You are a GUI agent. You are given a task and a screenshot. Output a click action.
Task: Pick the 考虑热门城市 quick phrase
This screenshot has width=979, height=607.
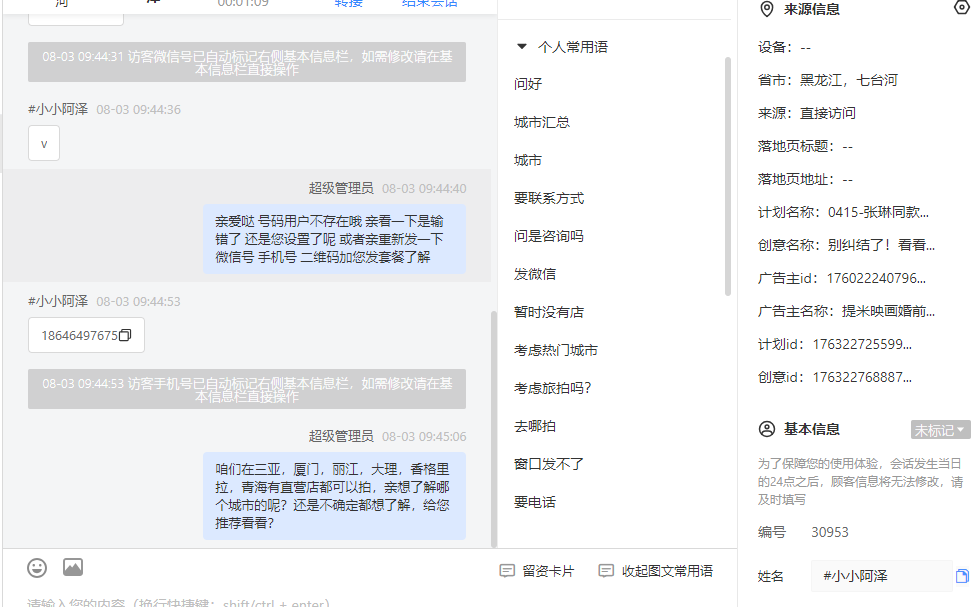click(556, 350)
